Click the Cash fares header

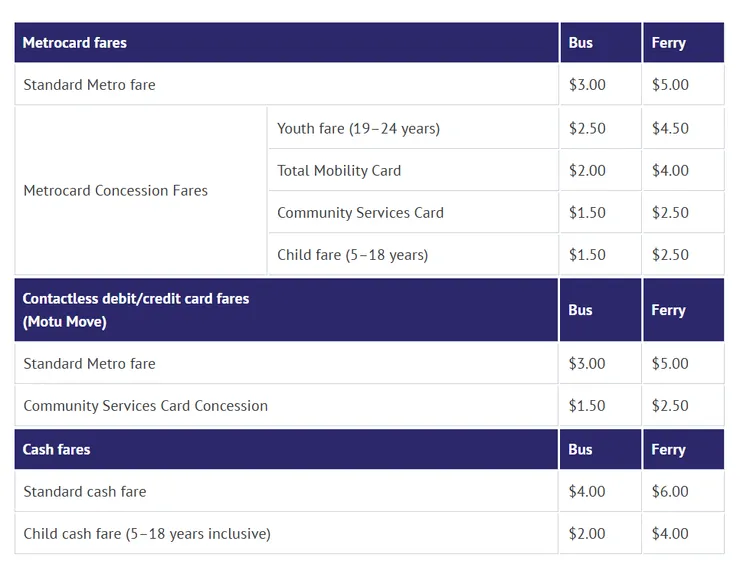57,450
